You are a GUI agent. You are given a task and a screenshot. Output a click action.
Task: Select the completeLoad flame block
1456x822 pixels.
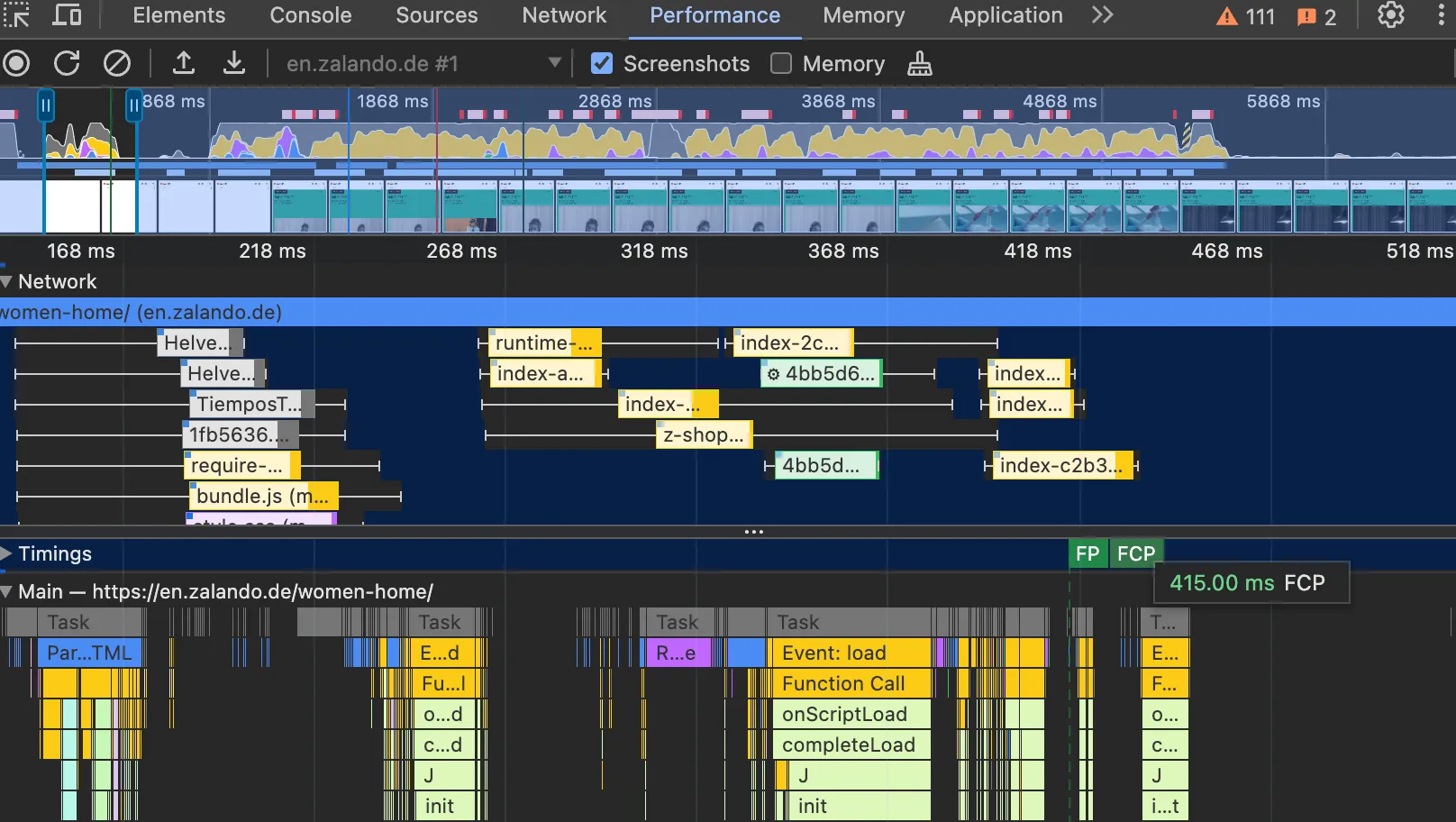[x=851, y=744]
